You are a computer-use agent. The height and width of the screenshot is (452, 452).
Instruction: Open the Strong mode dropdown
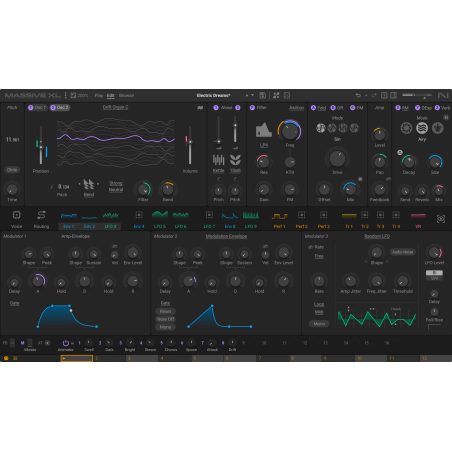click(x=116, y=183)
